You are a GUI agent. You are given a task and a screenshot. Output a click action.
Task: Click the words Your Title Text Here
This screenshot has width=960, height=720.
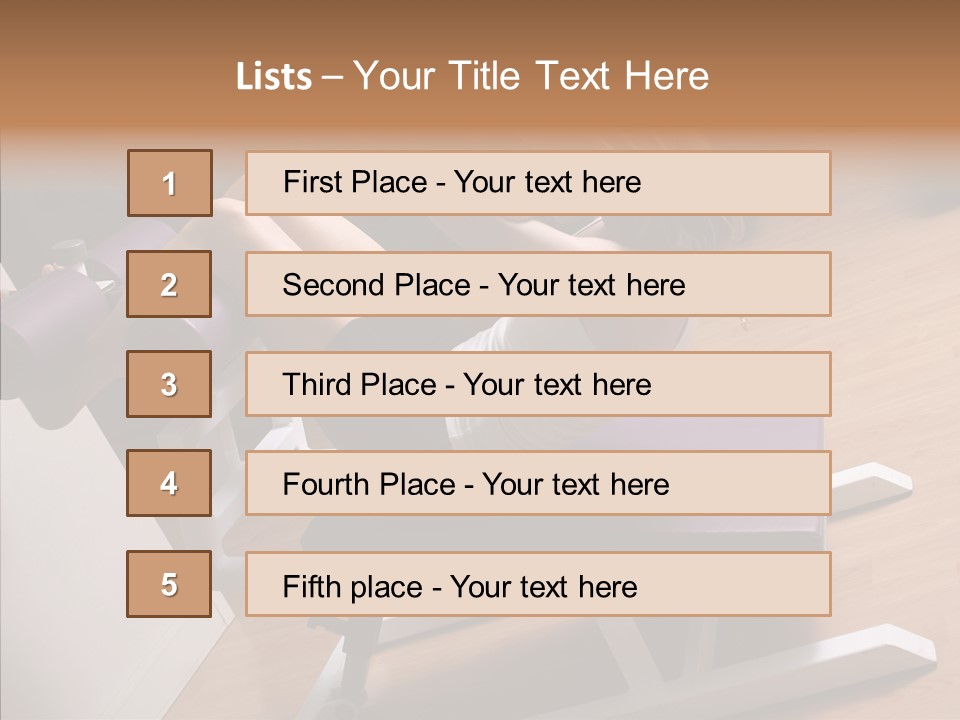531,76
